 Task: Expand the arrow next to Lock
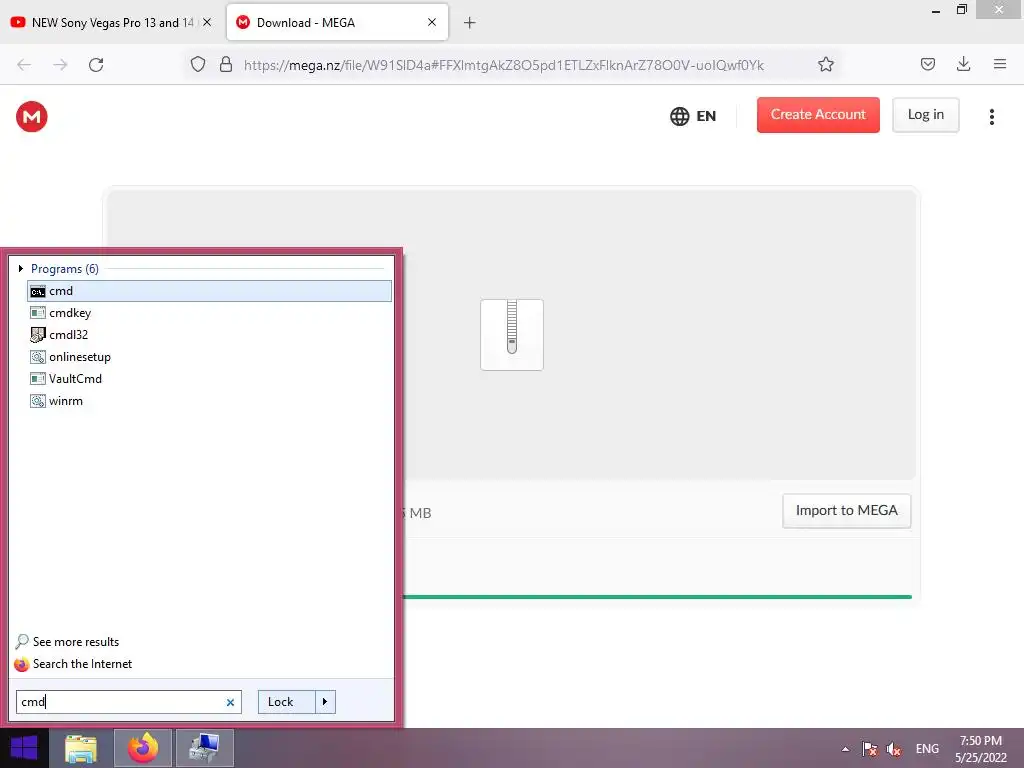(325, 702)
